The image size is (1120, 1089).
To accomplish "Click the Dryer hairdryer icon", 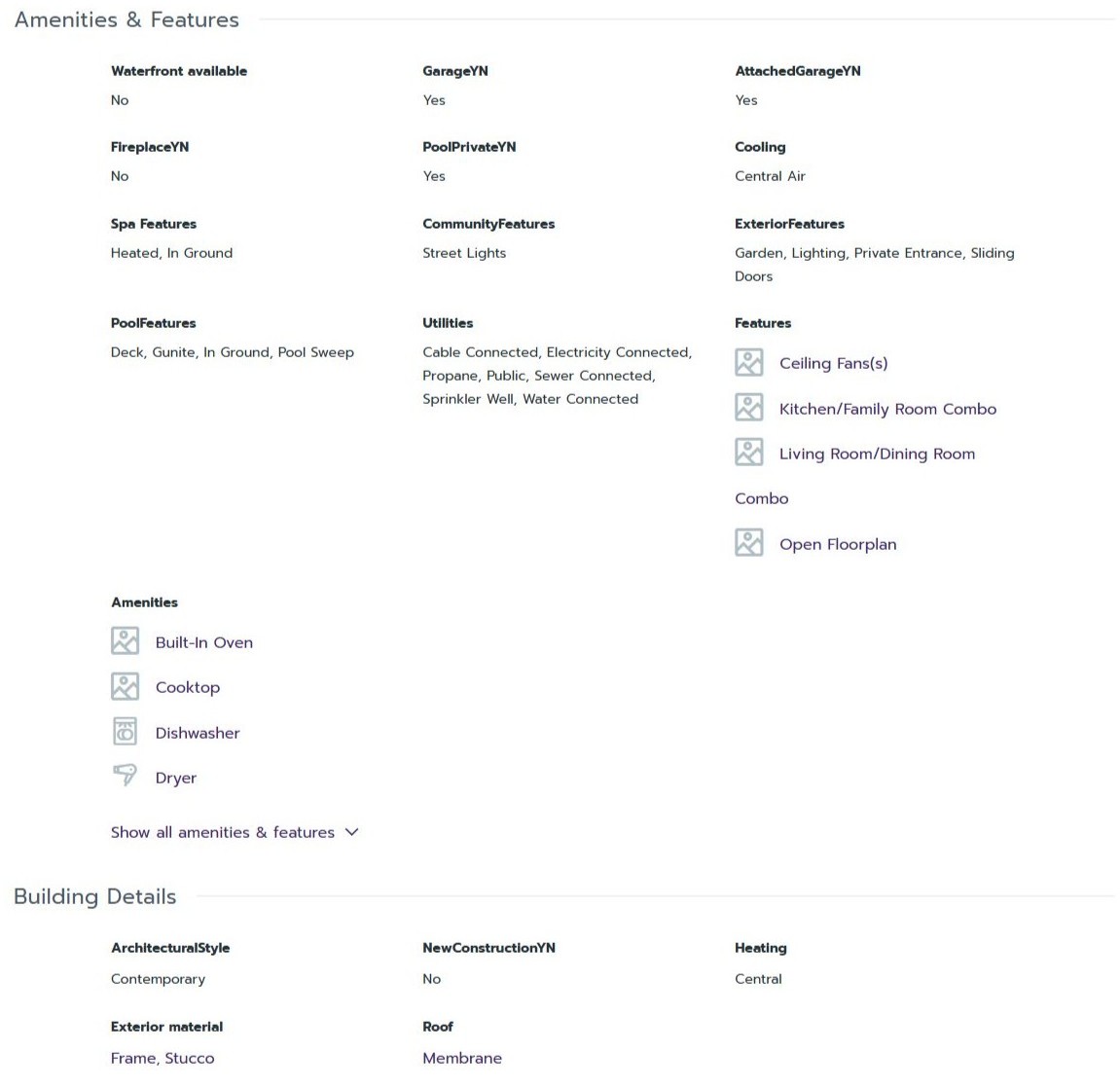I will [x=125, y=776].
